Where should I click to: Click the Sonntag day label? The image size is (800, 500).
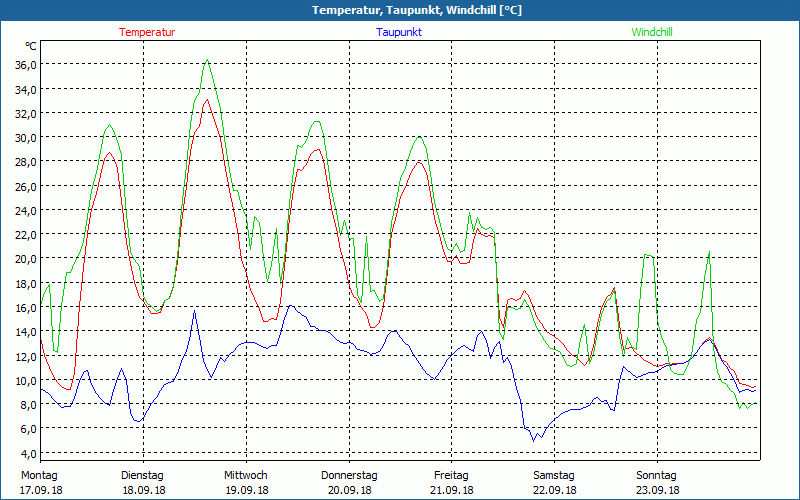point(657,476)
